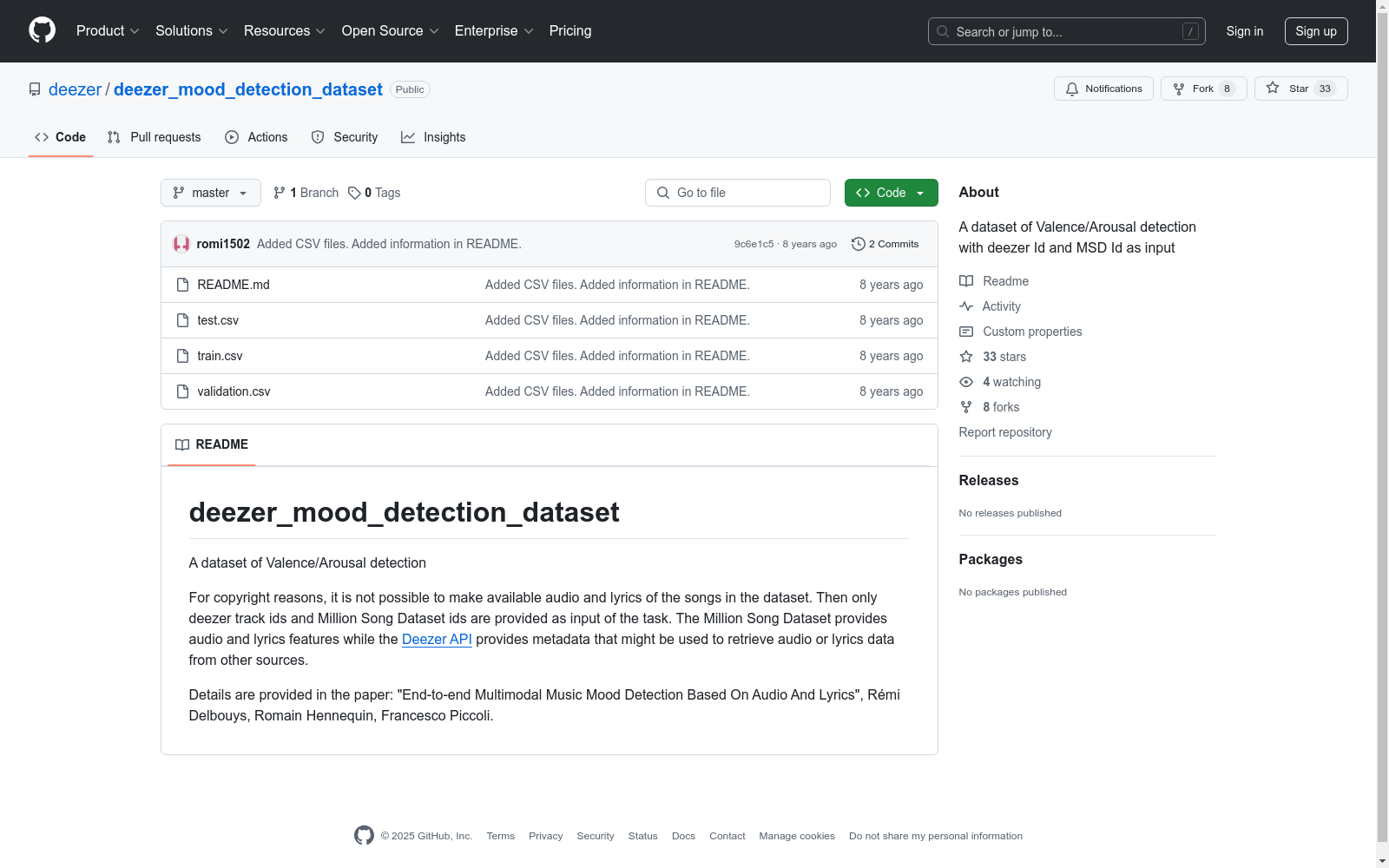
Task: Click the star icon beside 33 stars
Action: [966, 357]
